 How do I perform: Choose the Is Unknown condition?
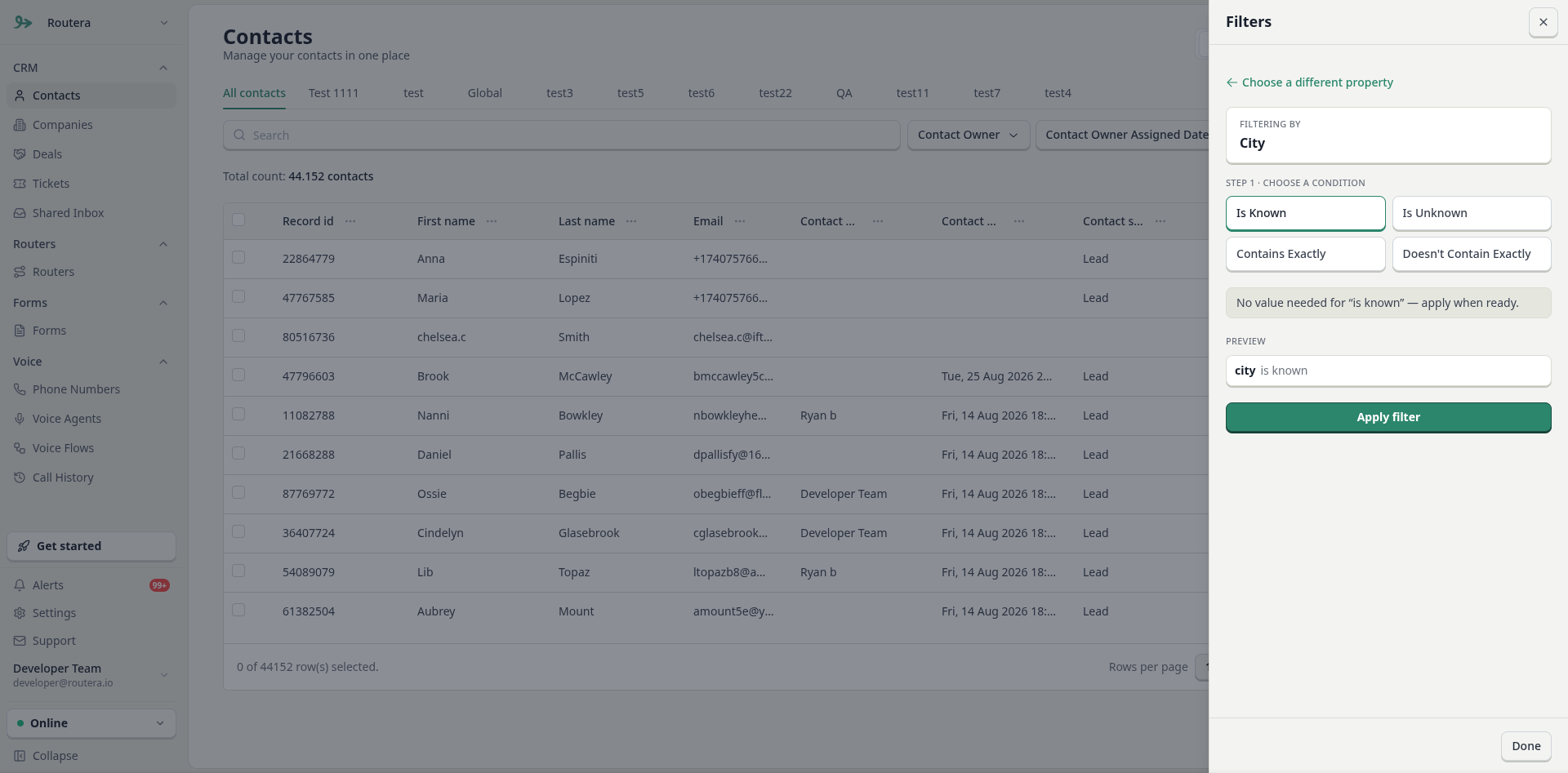point(1472,213)
